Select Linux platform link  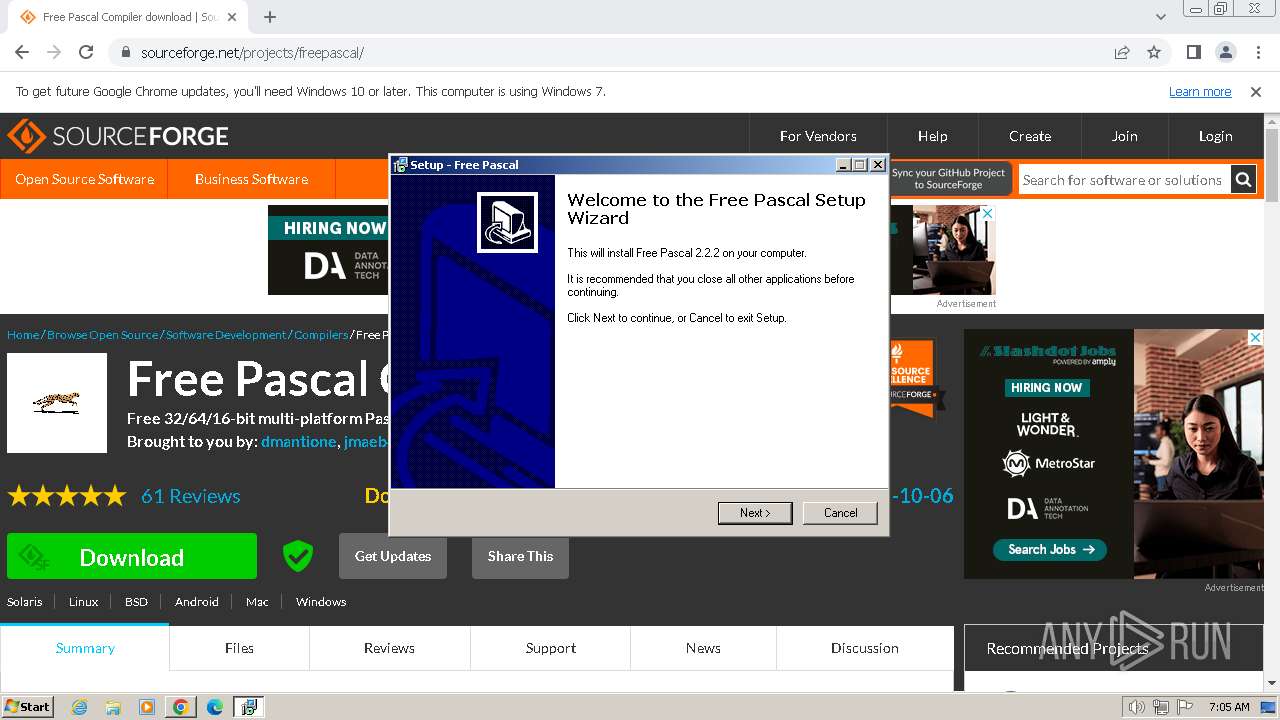point(83,602)
